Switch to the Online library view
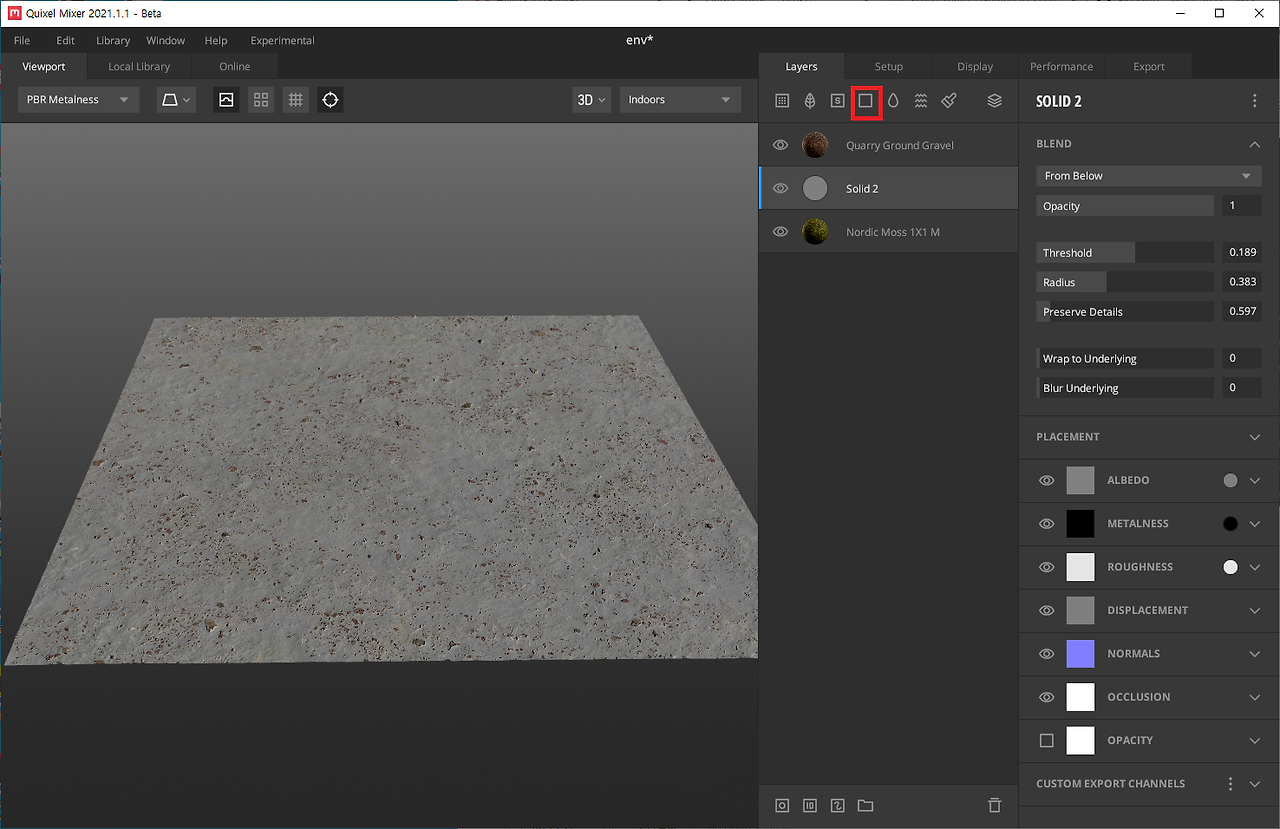 pos(234,65)
